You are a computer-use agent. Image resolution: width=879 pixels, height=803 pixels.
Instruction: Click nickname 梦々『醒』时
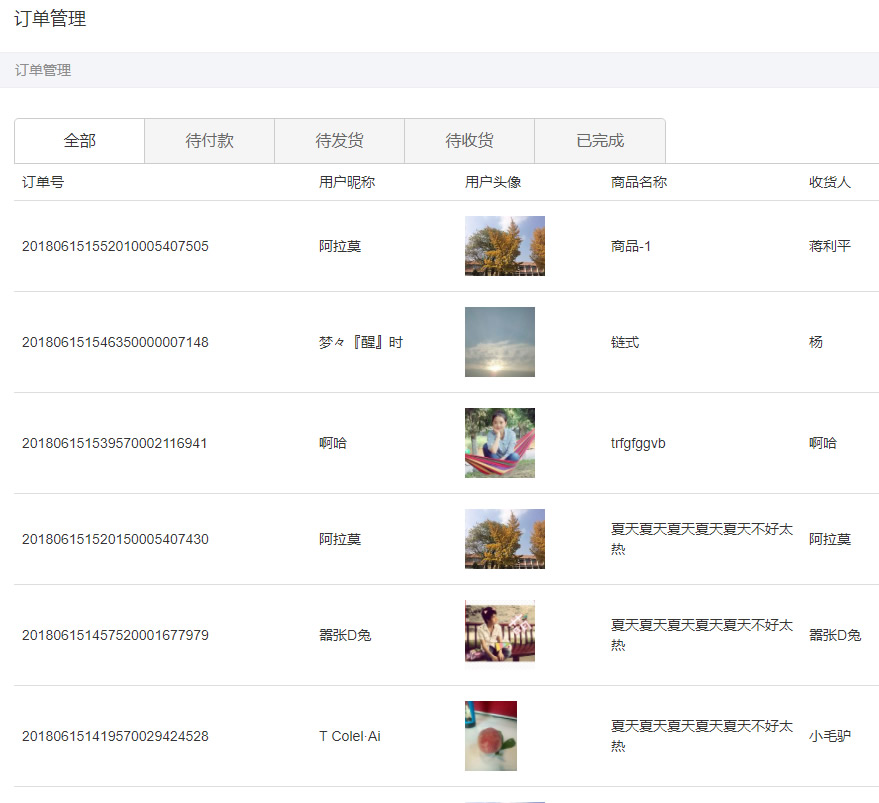[x=360, y=342]
